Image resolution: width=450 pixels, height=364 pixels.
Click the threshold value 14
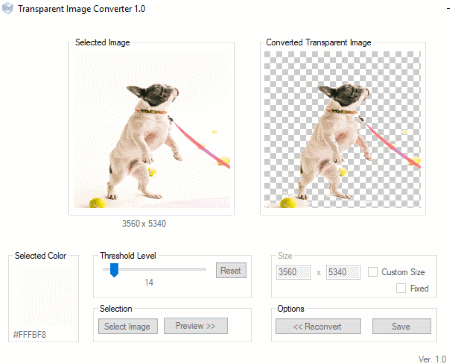(x=149, y=283)
